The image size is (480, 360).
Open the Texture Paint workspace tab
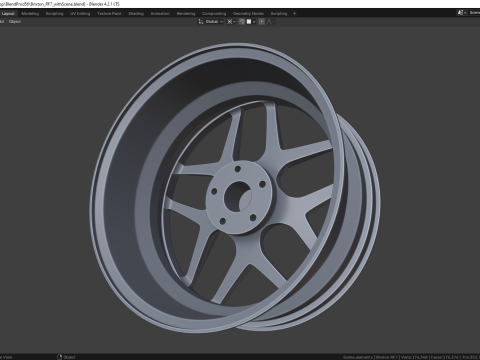tap(109, 14)
